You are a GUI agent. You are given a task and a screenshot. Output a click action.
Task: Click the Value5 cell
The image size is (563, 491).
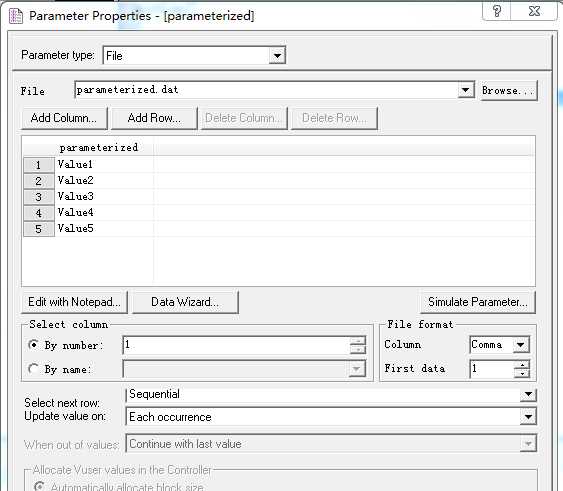(104, 228)
